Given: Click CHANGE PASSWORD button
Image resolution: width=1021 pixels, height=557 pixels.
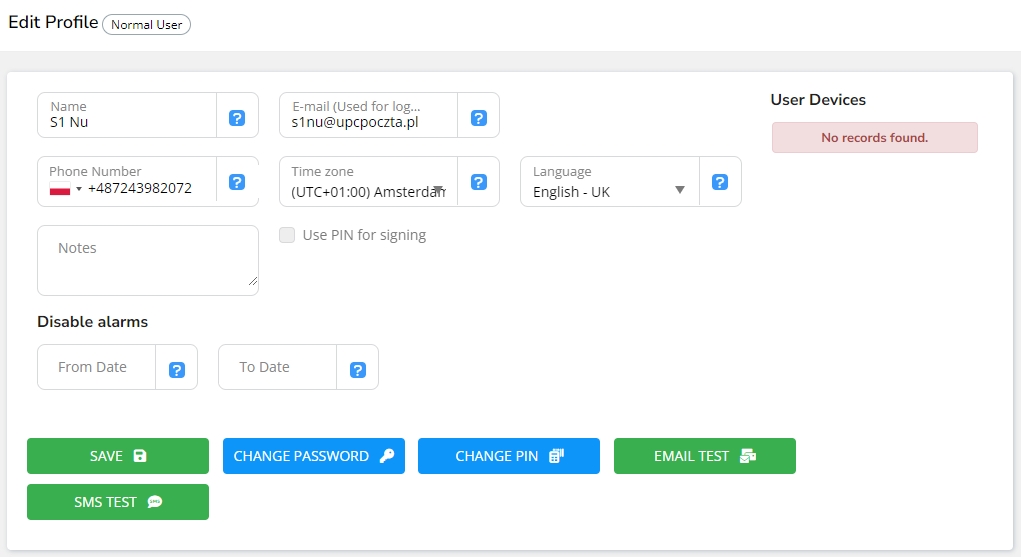Looking at the screenshot, I should point(313,456).
